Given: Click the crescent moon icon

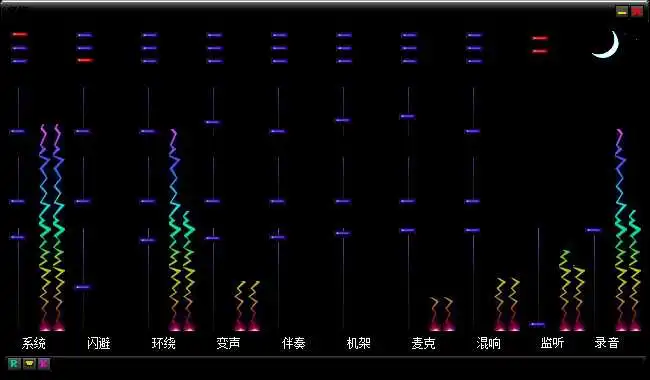Looking at the screenshot, I should (x=606, y=45).
